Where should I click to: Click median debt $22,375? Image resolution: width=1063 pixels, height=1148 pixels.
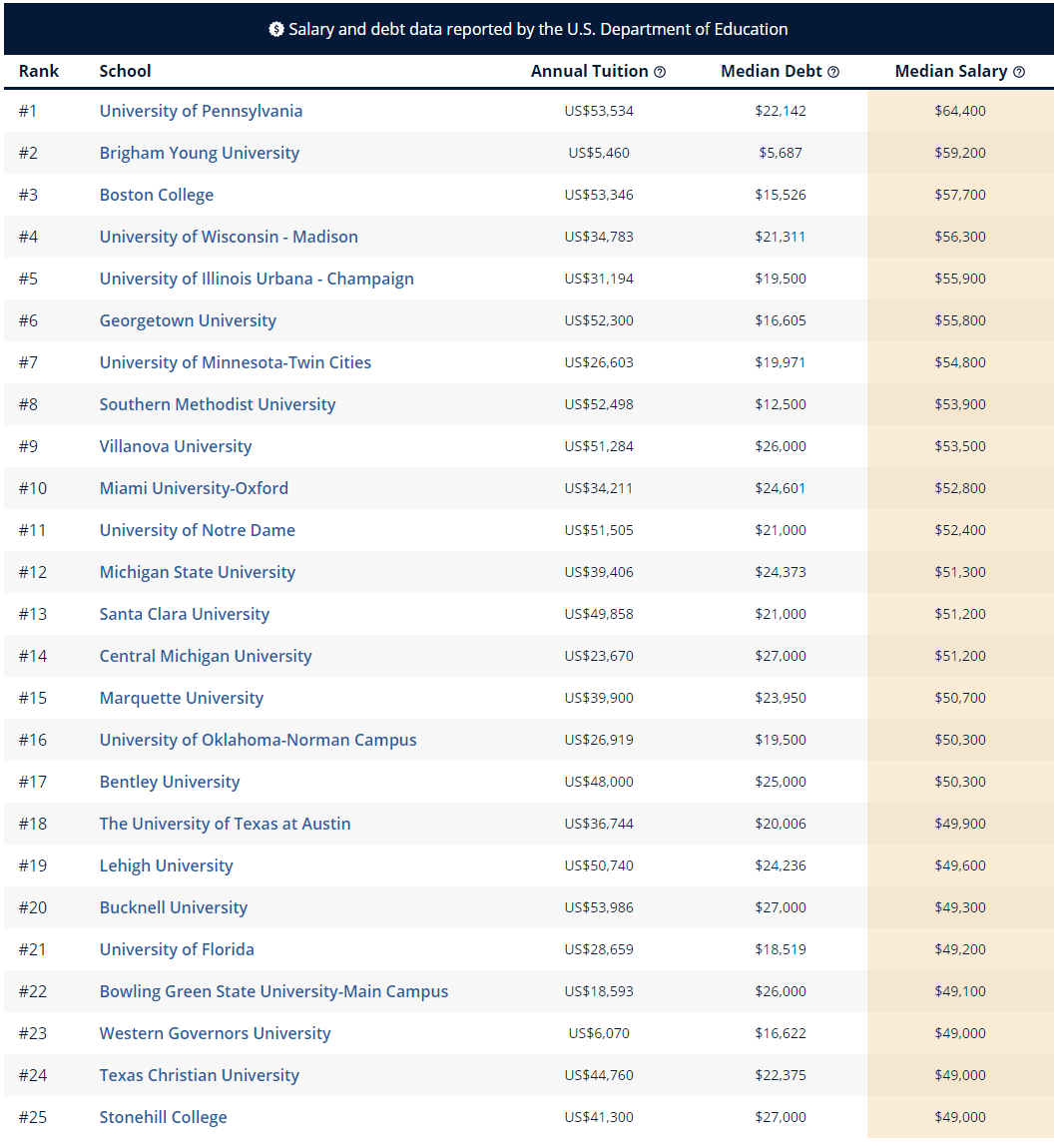coord(781,1075)
